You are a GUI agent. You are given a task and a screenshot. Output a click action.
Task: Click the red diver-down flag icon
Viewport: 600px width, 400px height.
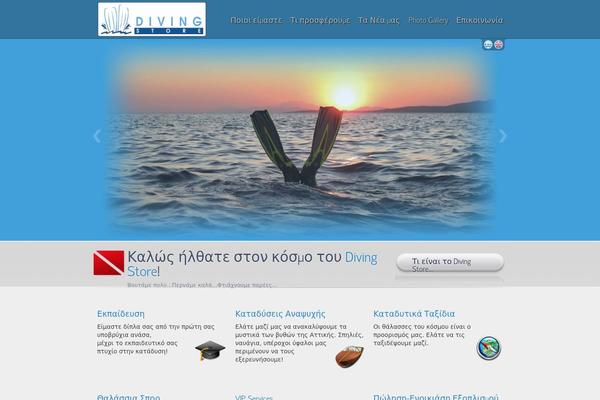tap(109, 263)
